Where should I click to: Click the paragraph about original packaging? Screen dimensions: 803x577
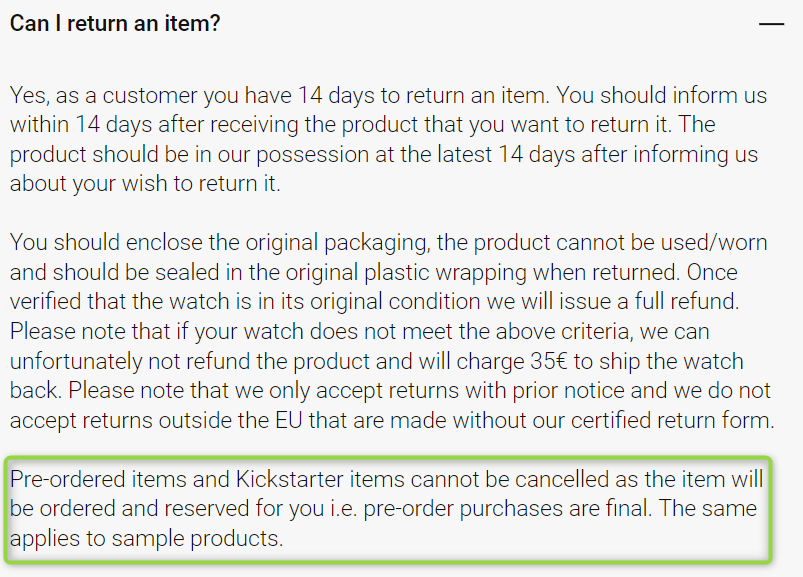tap(392, 331)
